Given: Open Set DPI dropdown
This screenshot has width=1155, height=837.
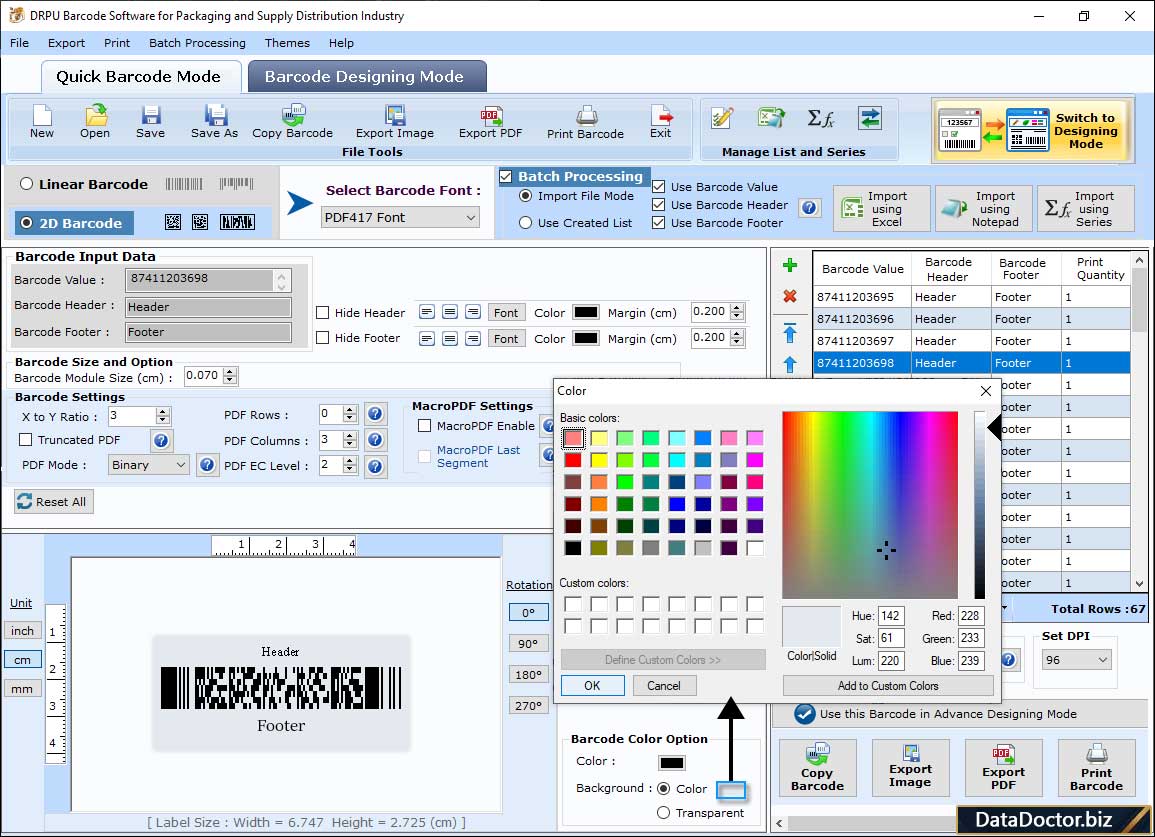Looking at the screenshot, I should click(1076, 659).
